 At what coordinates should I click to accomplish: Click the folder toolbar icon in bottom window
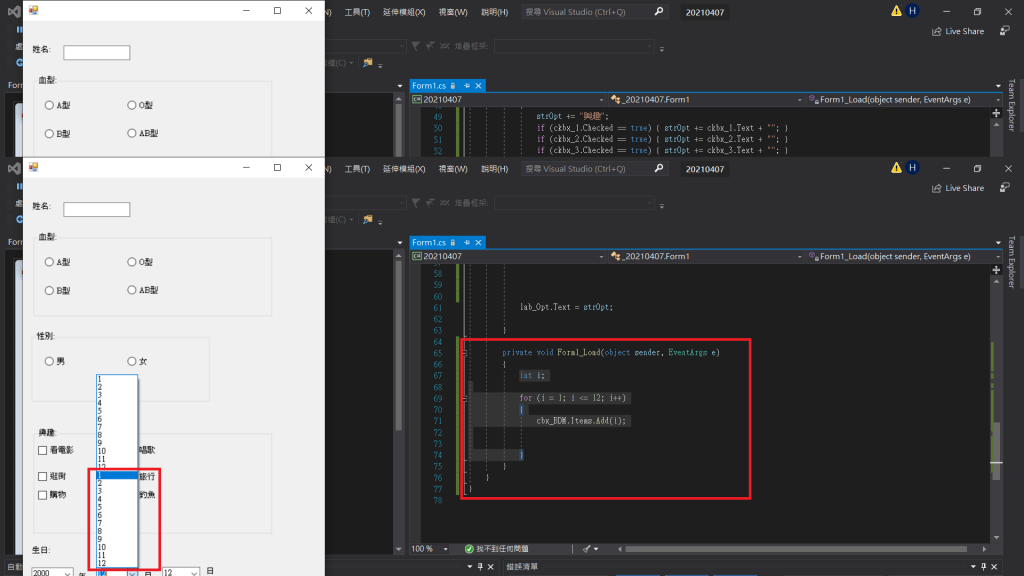368,219
